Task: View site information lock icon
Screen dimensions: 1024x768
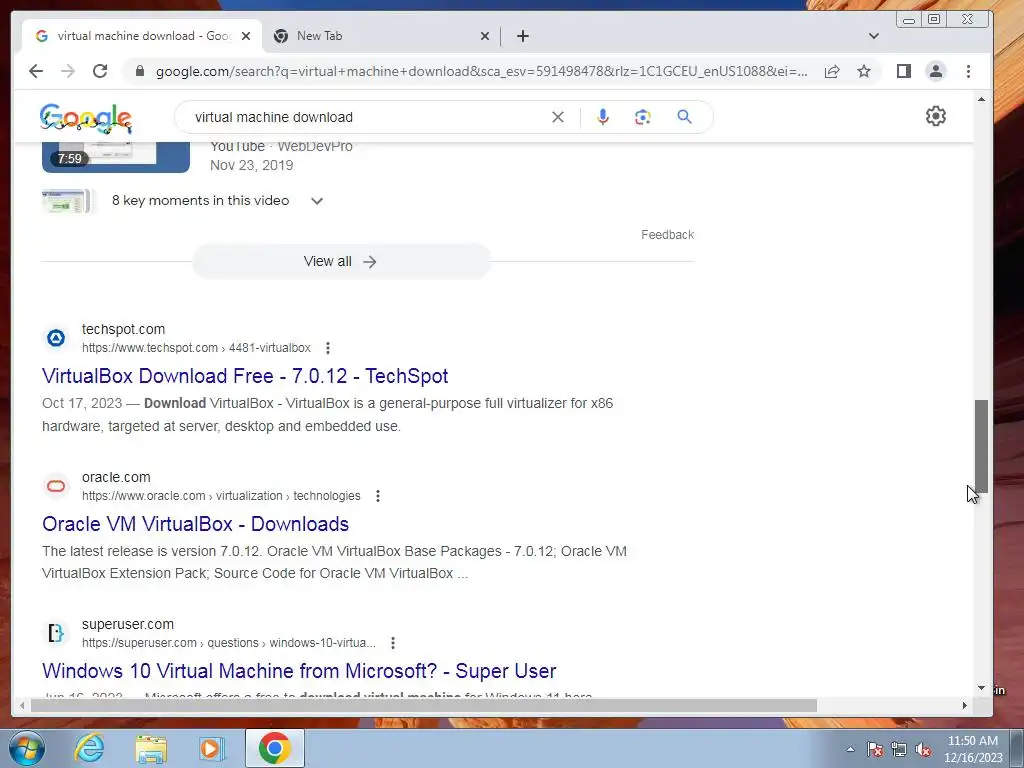Action: point(139,71)
